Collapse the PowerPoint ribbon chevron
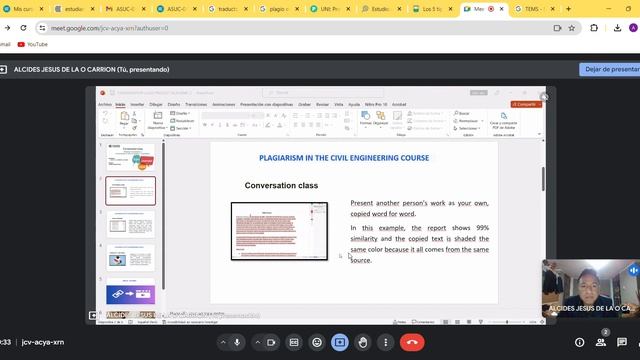The image size is (640, 360). 539,134
